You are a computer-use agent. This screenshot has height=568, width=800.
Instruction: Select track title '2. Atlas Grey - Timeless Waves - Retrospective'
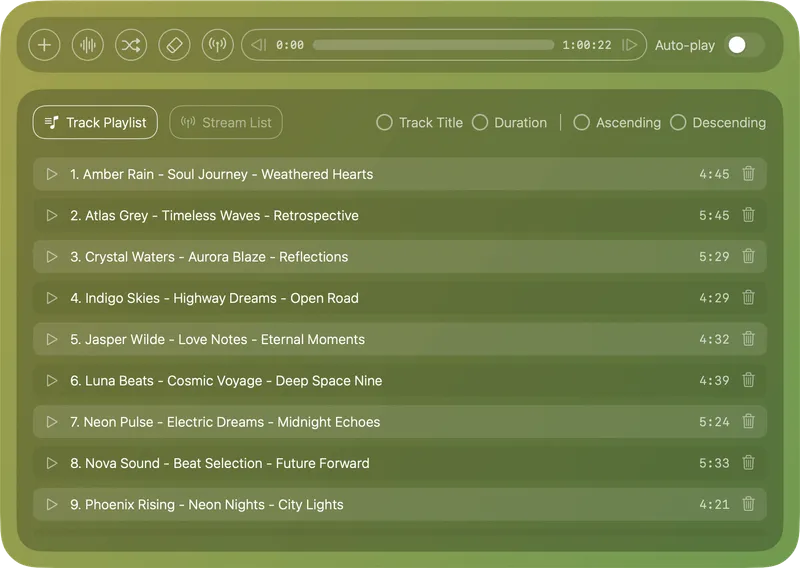[214, 216]
